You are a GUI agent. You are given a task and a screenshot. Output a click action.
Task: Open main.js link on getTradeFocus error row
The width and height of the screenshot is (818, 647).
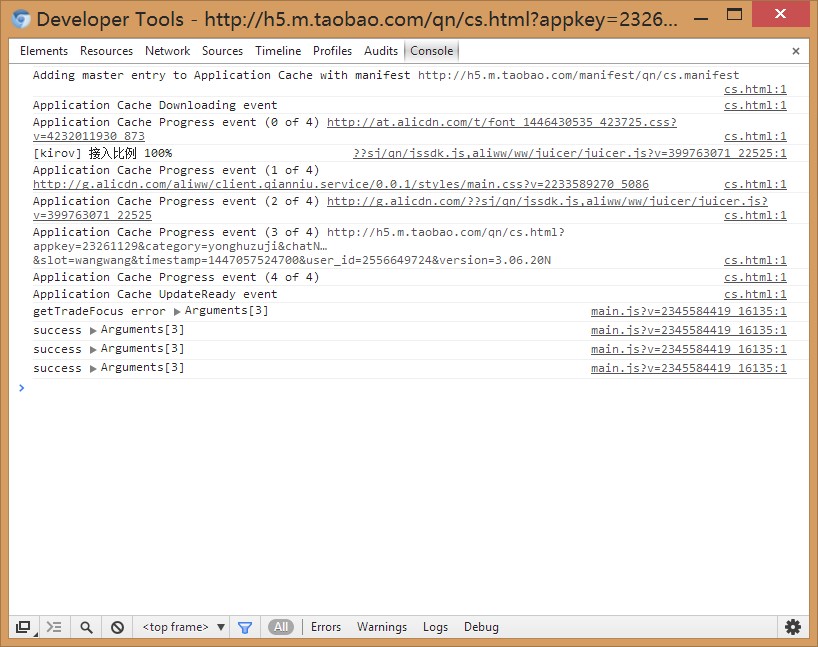click(x=689, y=311)
